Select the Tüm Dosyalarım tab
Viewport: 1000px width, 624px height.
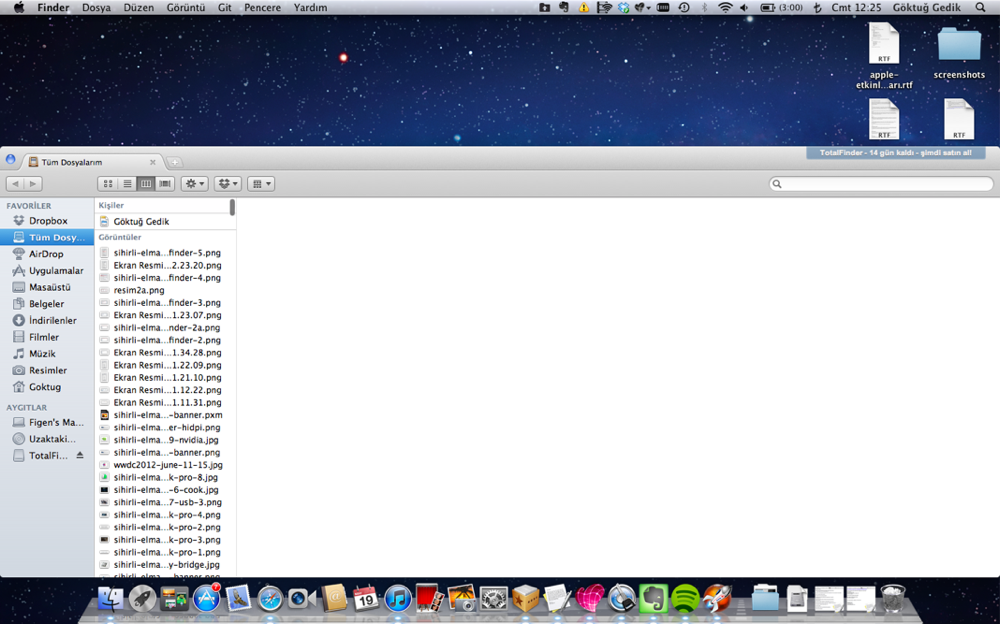90,161
